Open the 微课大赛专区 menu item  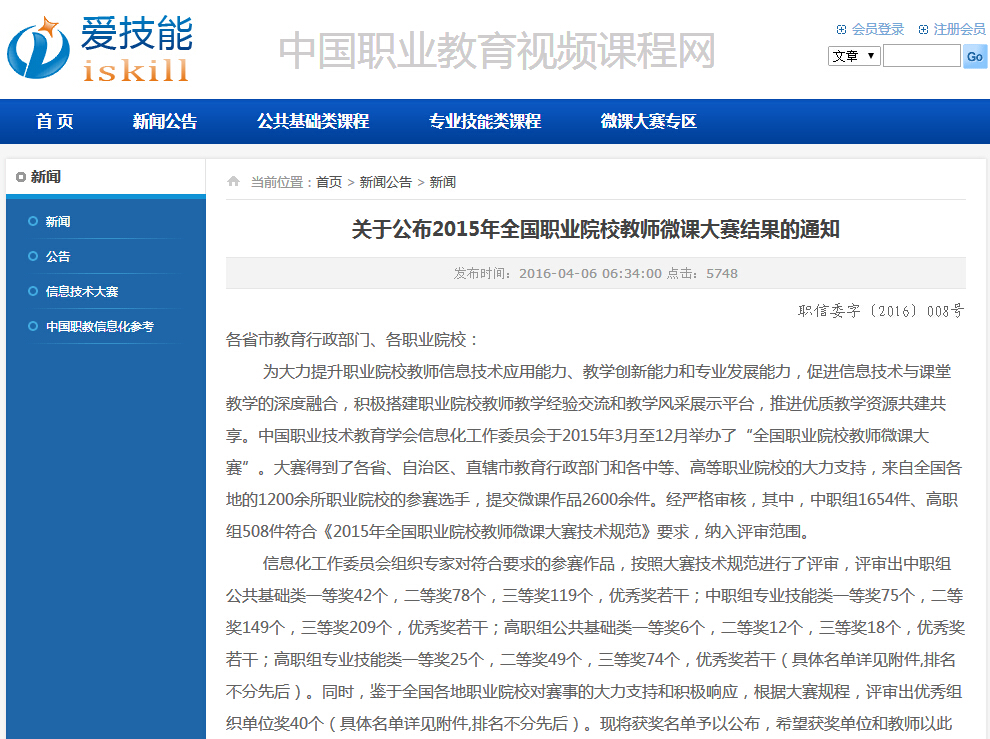click(648, 122)
